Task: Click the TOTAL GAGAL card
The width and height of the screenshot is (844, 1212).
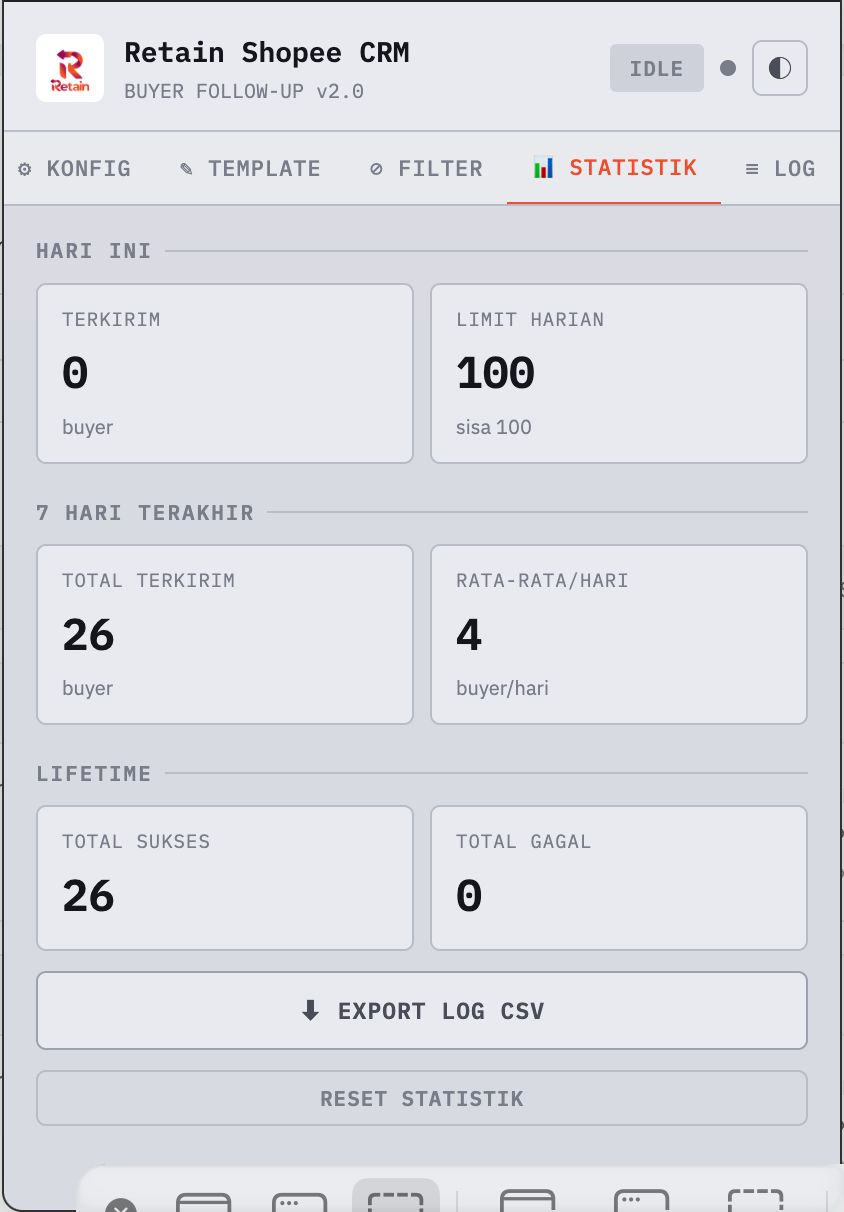Action: tap(618, 878)
